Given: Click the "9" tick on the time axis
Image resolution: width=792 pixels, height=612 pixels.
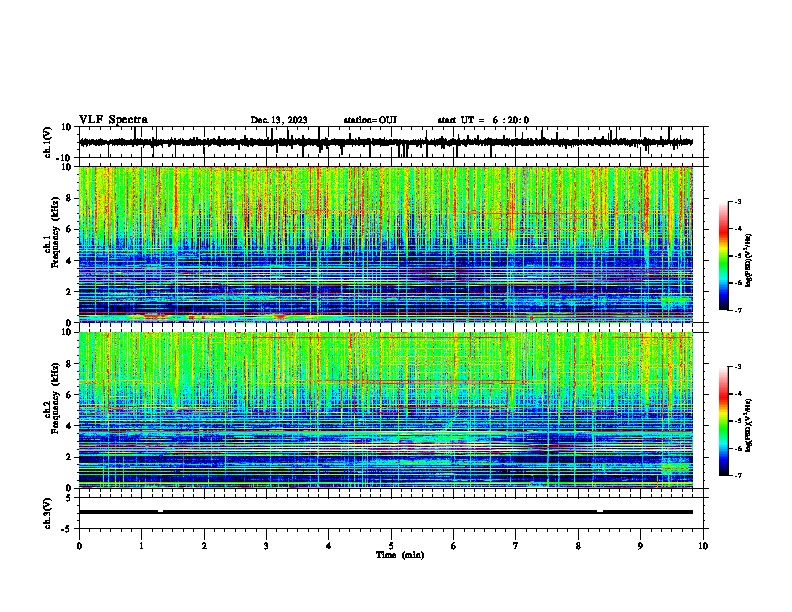Looking at the screenshot, I should pyautogui.click(x=640, y=546).
